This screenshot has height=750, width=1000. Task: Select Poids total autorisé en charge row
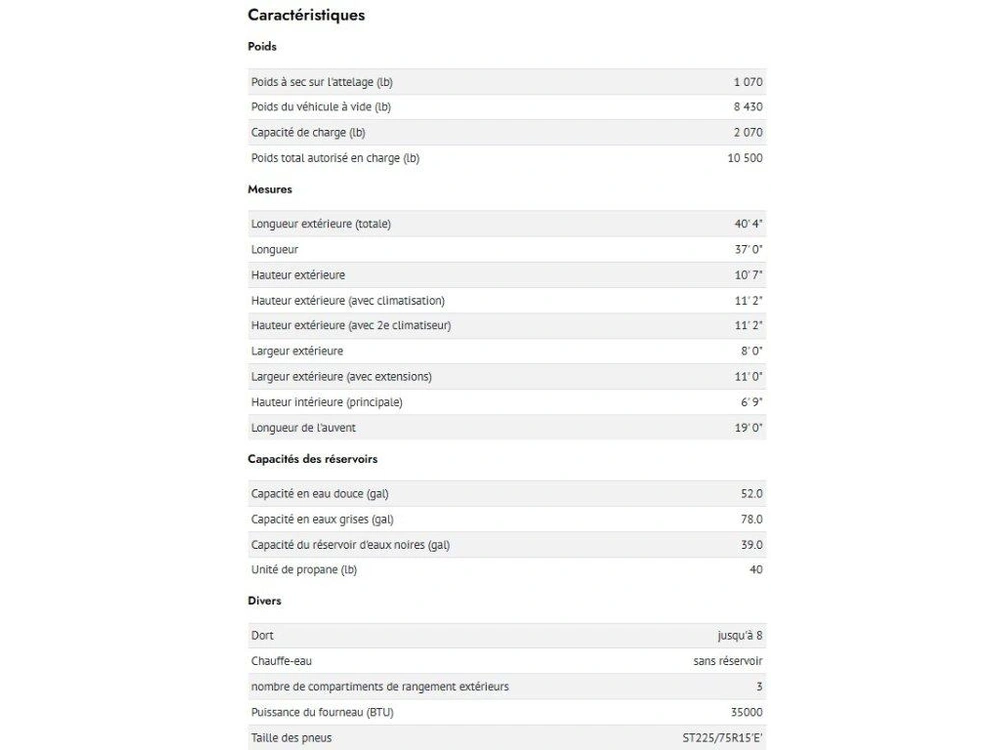click(x=507, y=158)
